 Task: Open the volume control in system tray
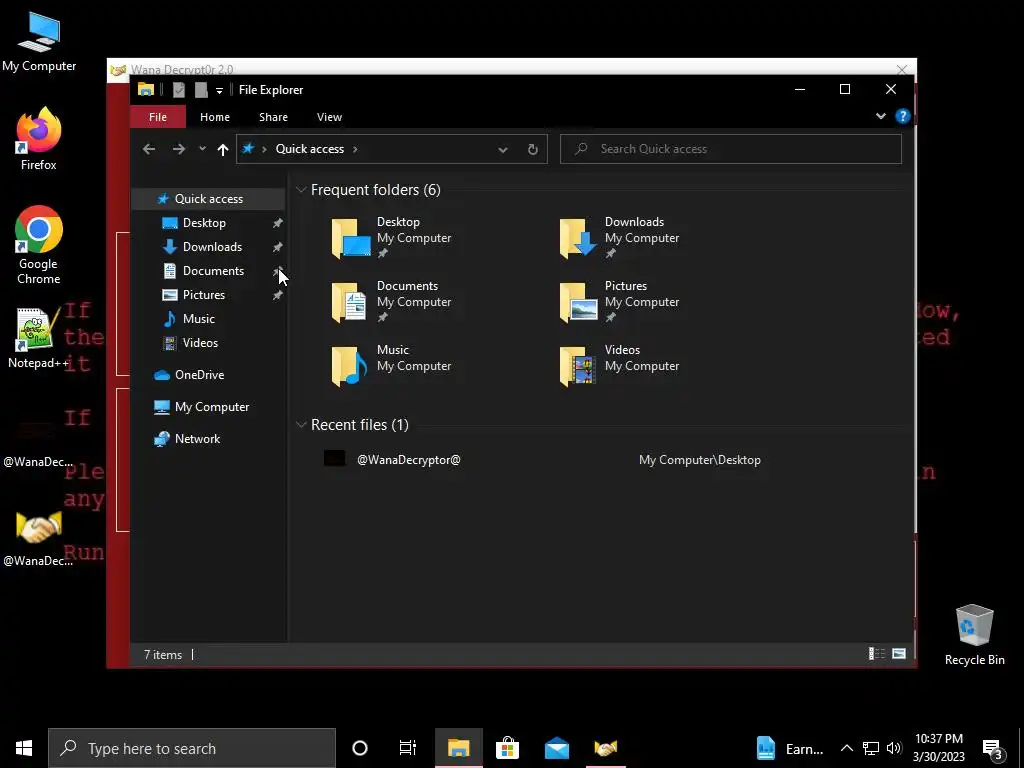894,748
